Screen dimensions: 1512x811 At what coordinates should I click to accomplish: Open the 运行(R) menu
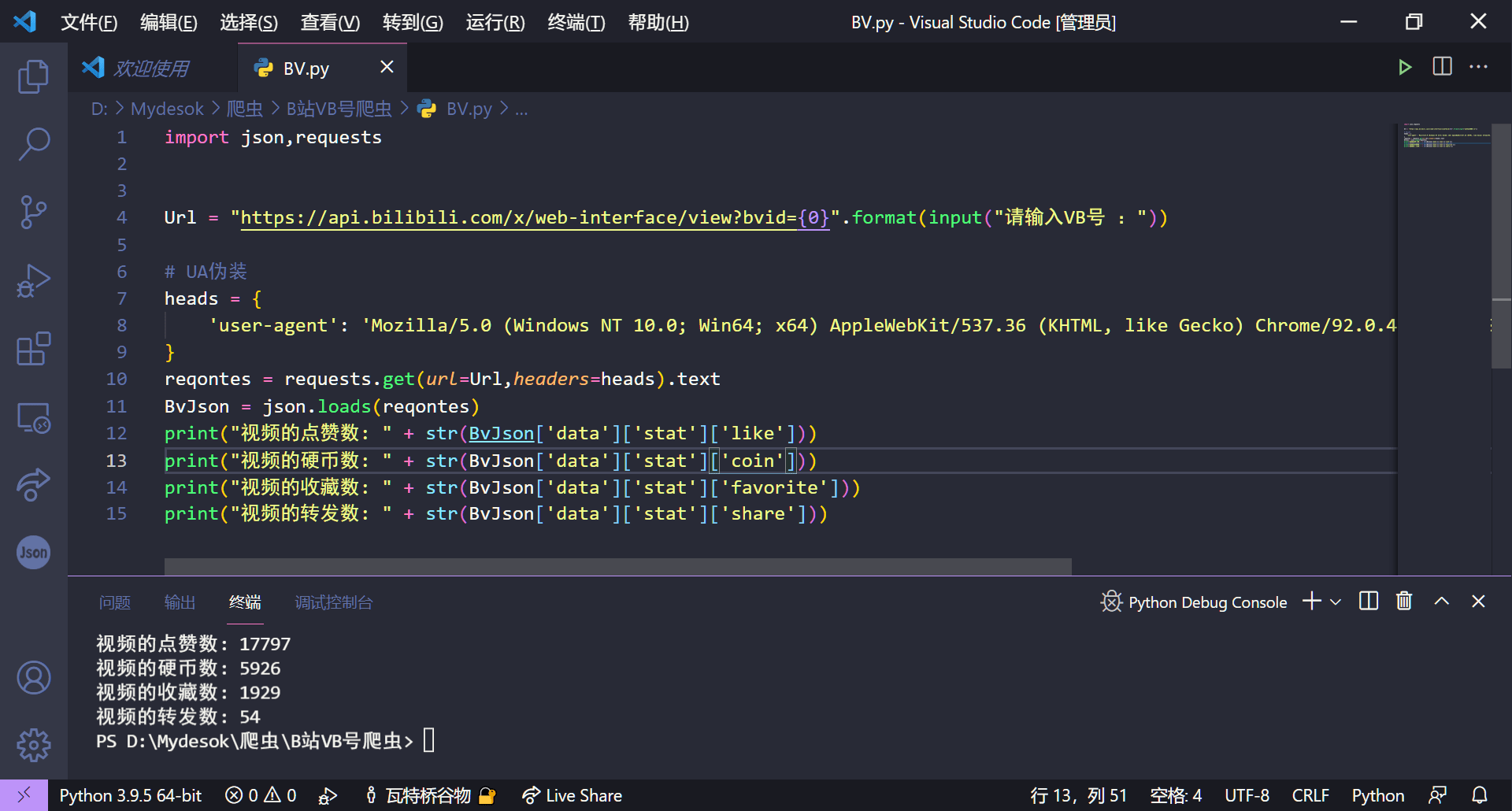click(495, 22)
